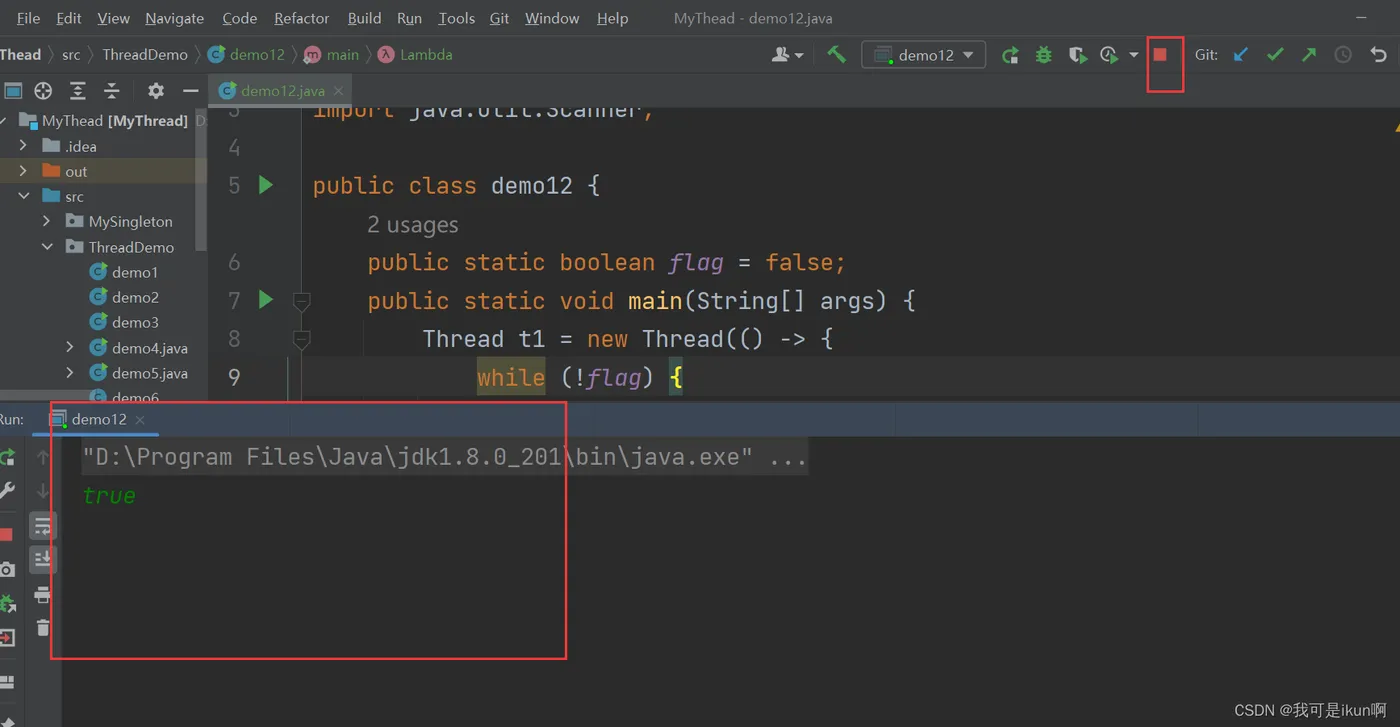The height and width of the screenshot is (727, 1400).
Task: Fold main method at line 7
Action: click(301, 300)
